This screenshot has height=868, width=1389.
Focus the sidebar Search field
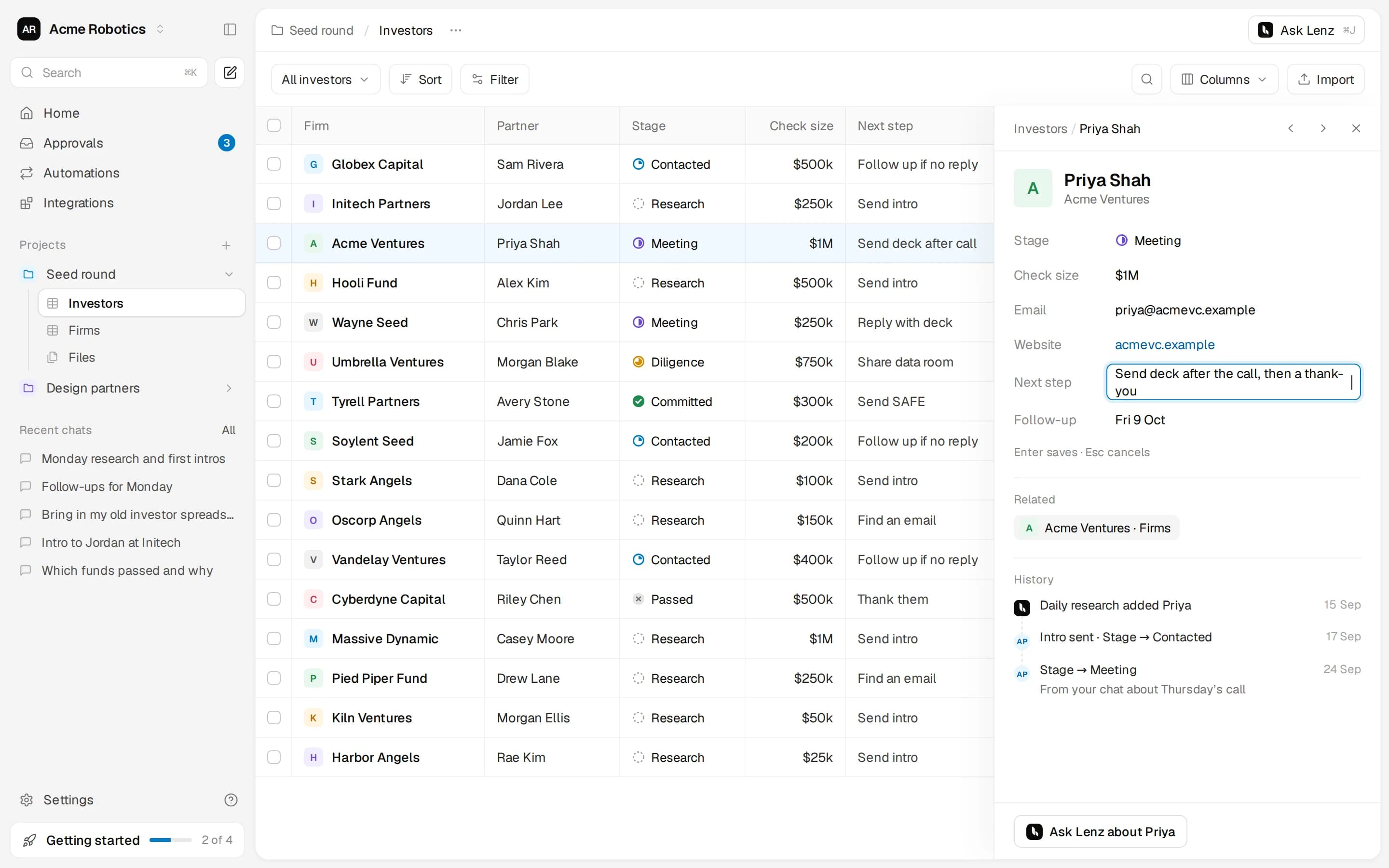click(x=109, y=72)
